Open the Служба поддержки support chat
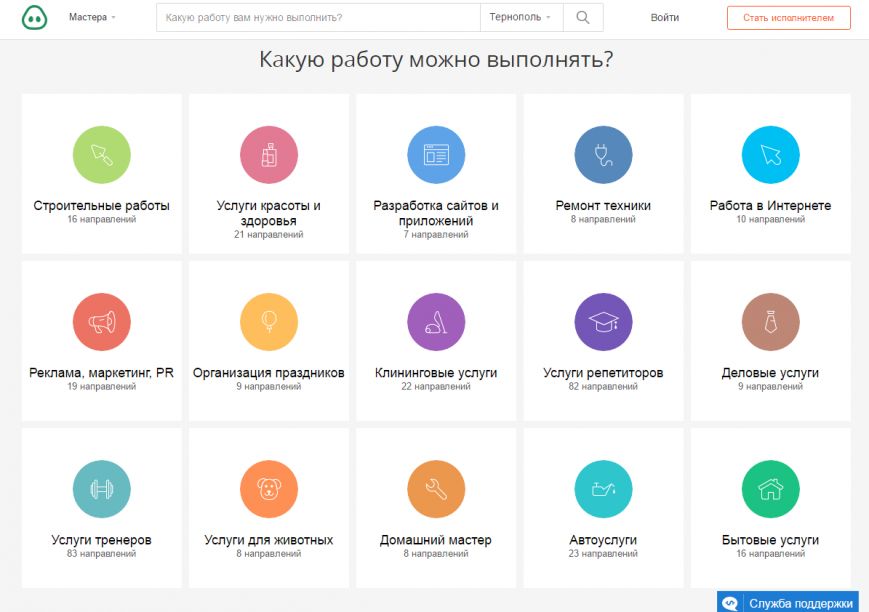The height and width of the screenshot is (612, 869). (787, 603)
